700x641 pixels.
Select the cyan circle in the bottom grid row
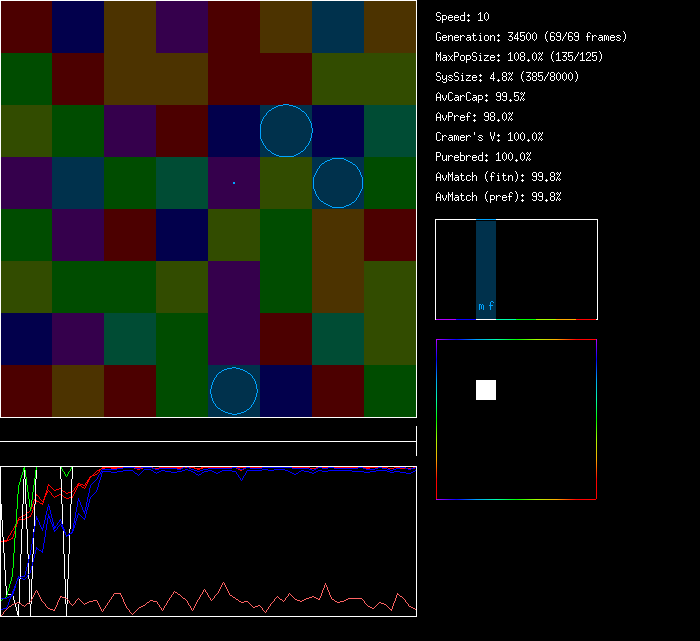pos(234,391)
